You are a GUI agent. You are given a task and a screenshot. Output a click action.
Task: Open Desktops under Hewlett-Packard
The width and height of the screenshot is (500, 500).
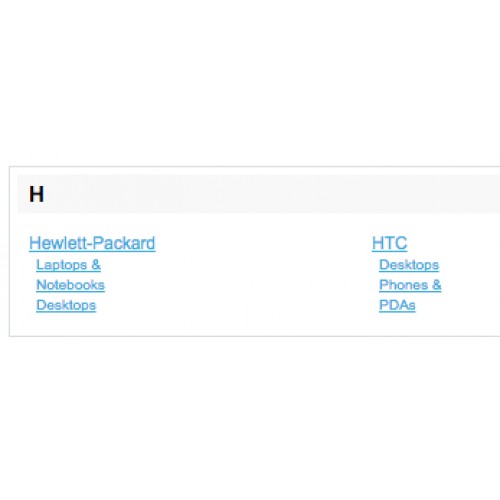tap(66, 305)
